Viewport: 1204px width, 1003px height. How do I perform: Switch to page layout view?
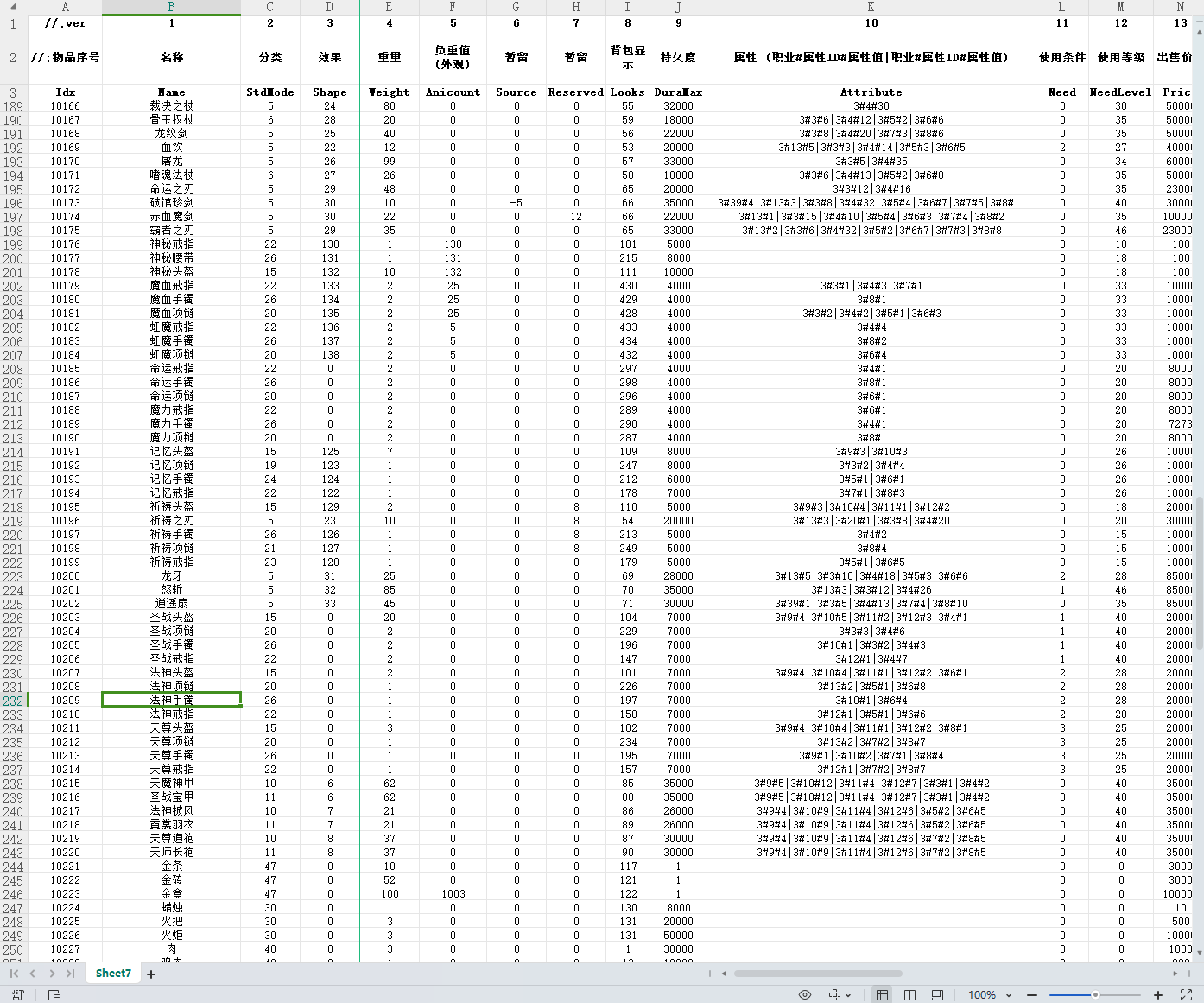click(909, 995)
